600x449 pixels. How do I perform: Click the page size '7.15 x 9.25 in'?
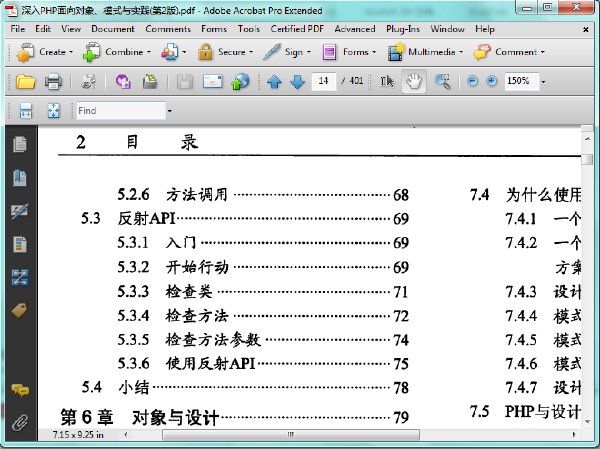78,435
